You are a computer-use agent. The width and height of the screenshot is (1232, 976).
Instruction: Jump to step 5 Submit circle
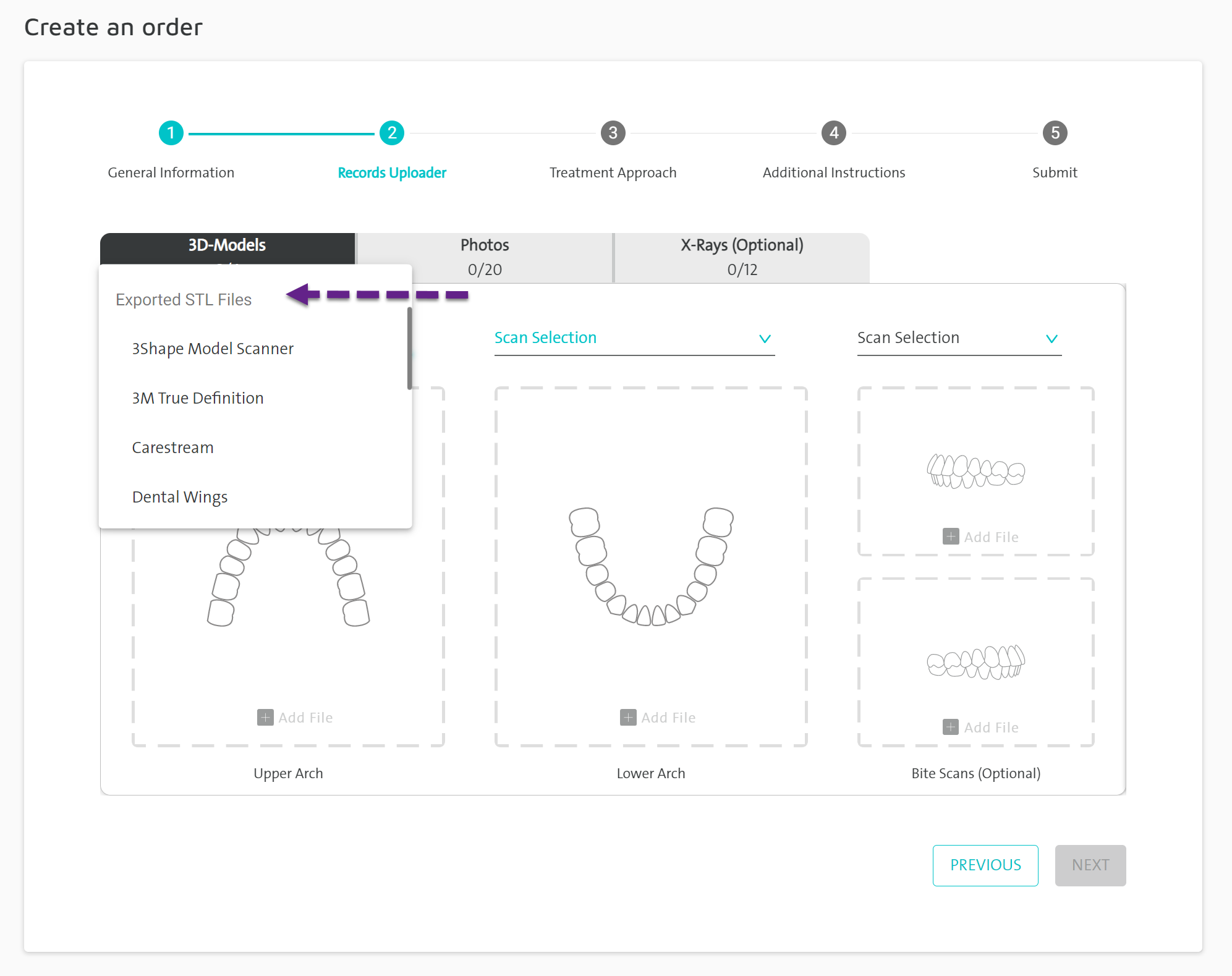1055,133
